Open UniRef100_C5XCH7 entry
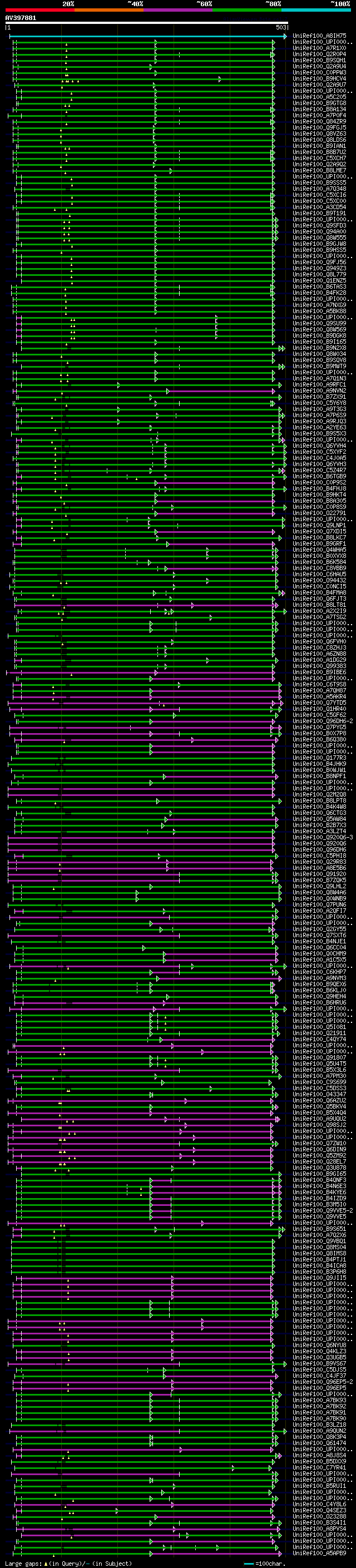This screenshot has width=356, height=1568. point(319,159)
